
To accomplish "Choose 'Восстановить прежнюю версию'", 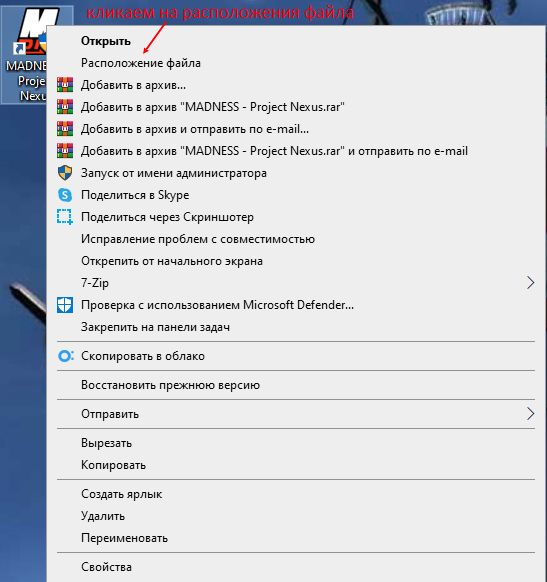I will click(296, 385).
